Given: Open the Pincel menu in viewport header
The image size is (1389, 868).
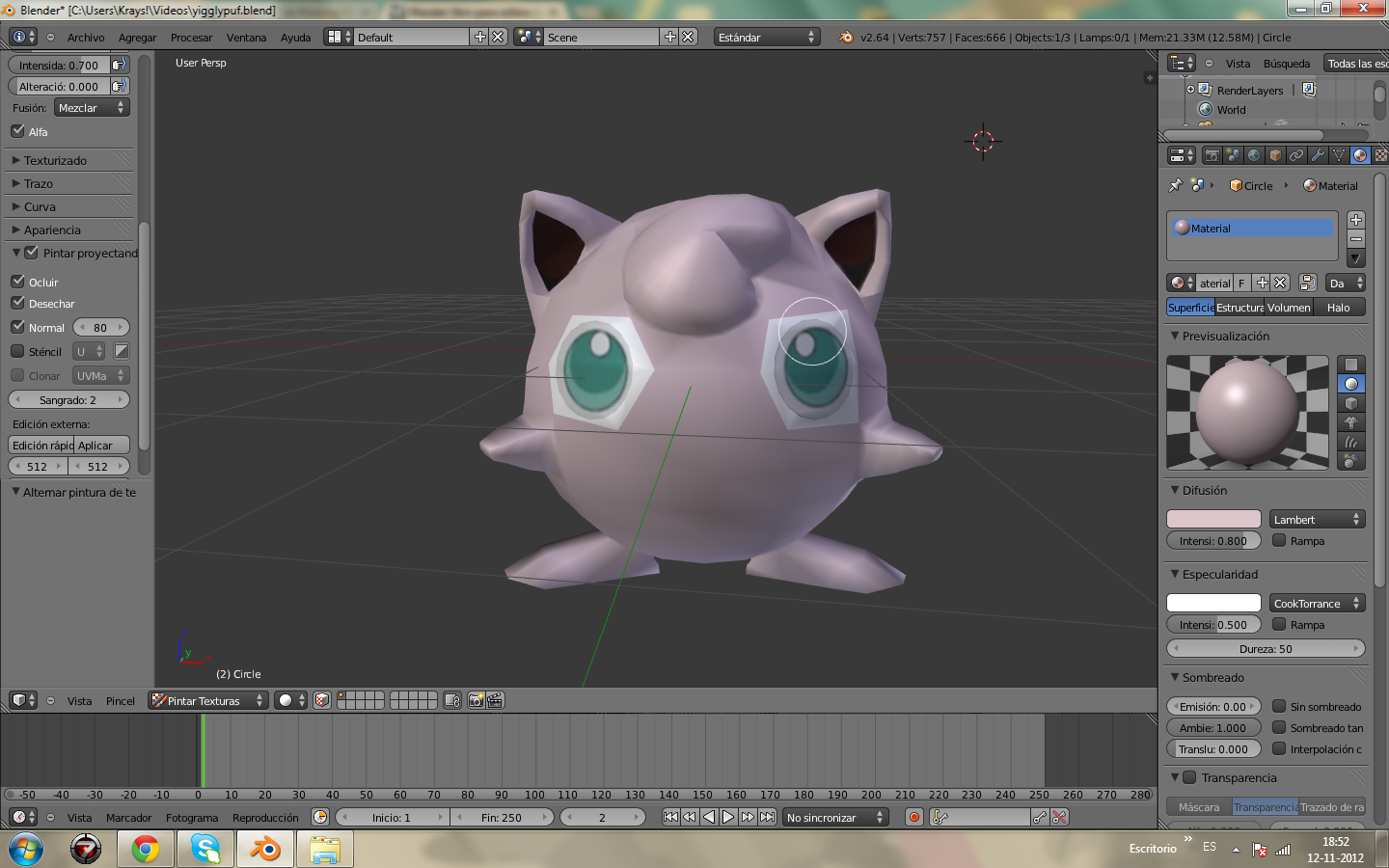Looking at the screenshot, I should (121, 701).
